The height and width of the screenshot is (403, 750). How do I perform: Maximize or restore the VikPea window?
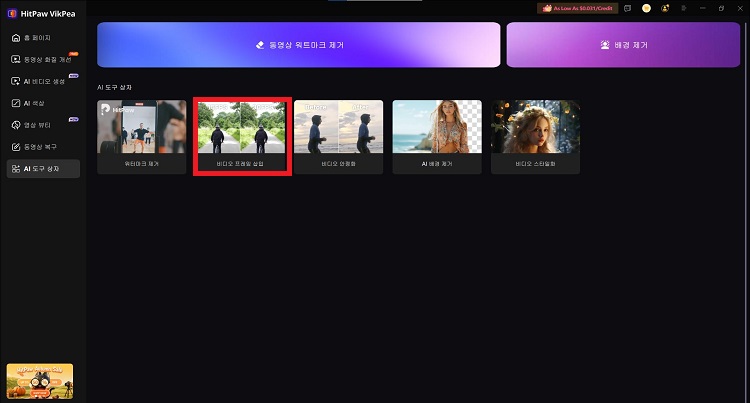[721, 8]
